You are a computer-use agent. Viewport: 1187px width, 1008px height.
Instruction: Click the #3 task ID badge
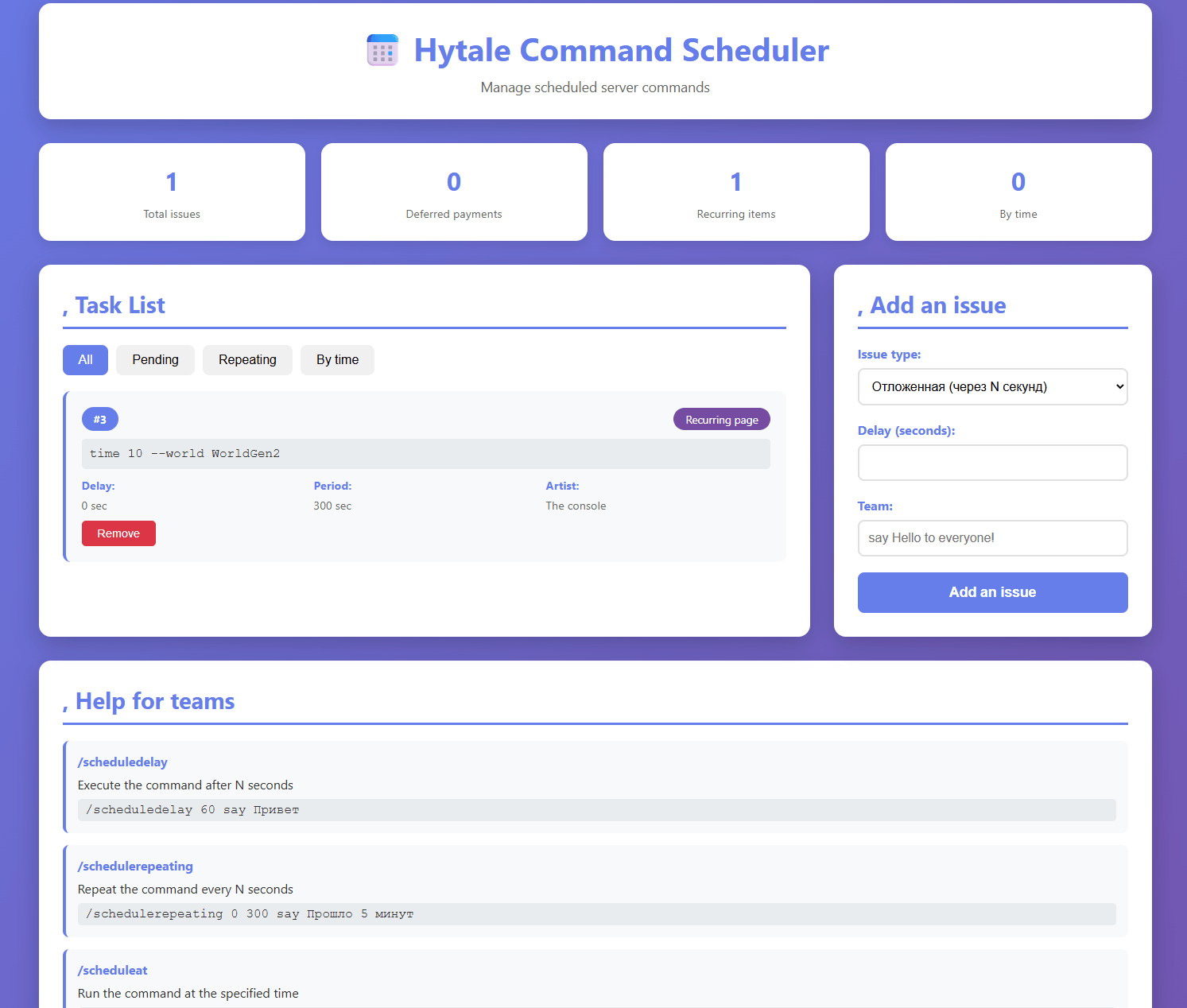pyautogui.click(x=100, y=420)
